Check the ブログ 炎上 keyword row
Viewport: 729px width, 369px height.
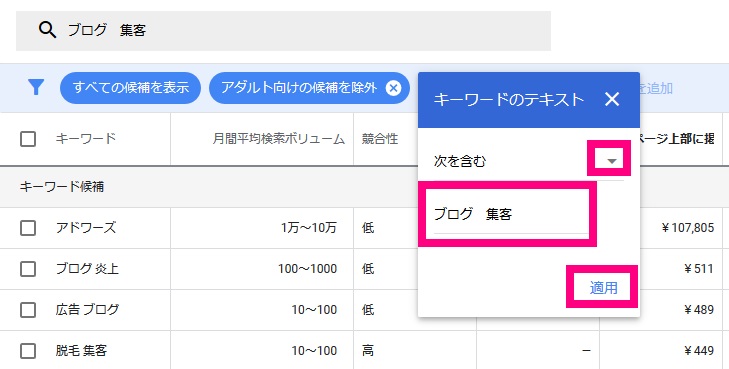pos(28,269)
